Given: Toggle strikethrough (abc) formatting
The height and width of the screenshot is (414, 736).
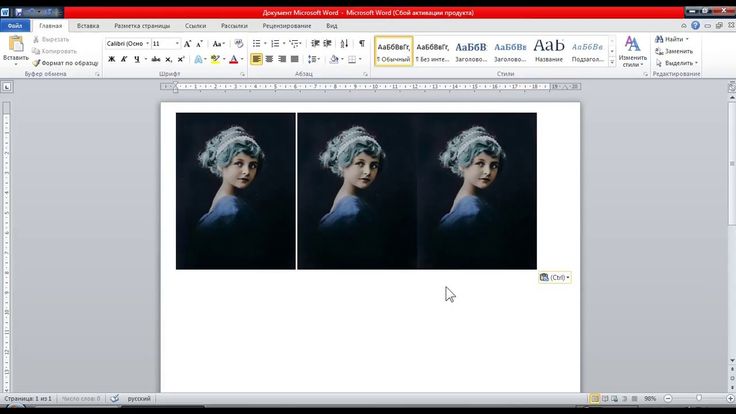Looking at the screenshot, I should (156, 59).
